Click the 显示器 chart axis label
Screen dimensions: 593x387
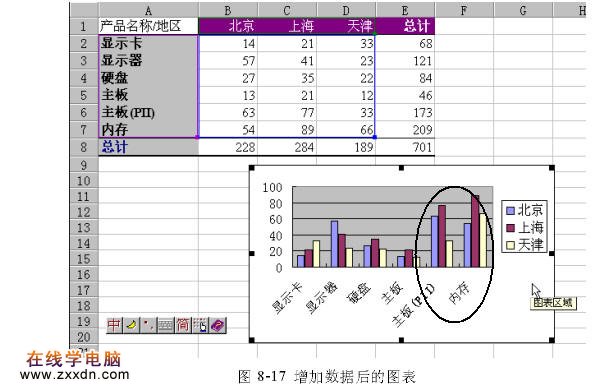pyautogui.click(x=322, y=298)
